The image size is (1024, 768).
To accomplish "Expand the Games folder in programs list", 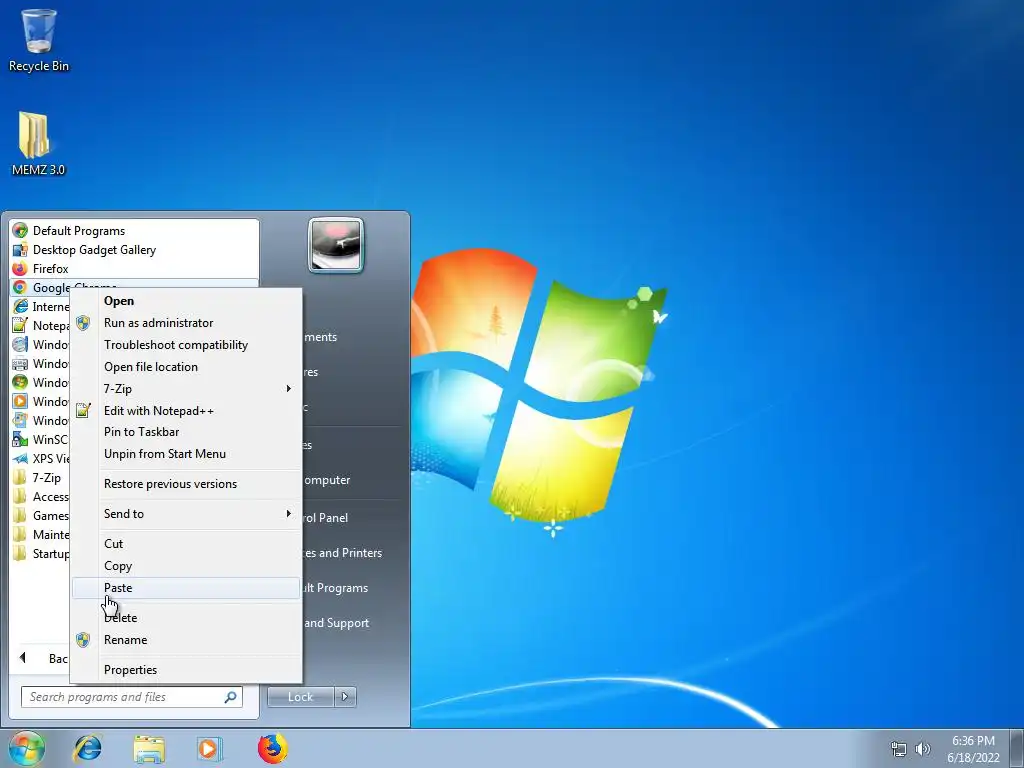I will (x=40, y=515).
